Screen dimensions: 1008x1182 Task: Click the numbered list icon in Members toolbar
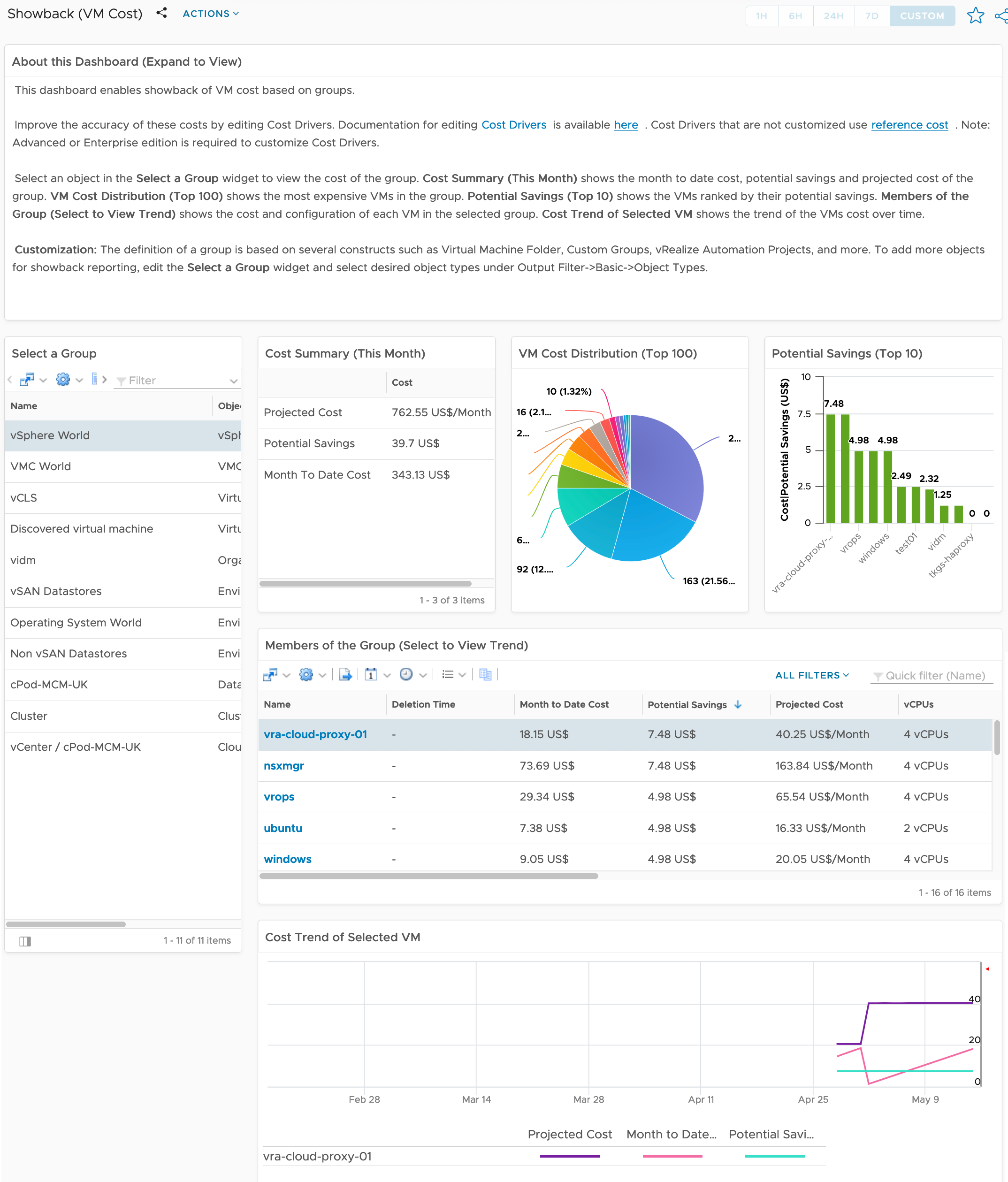coord(448,675)
